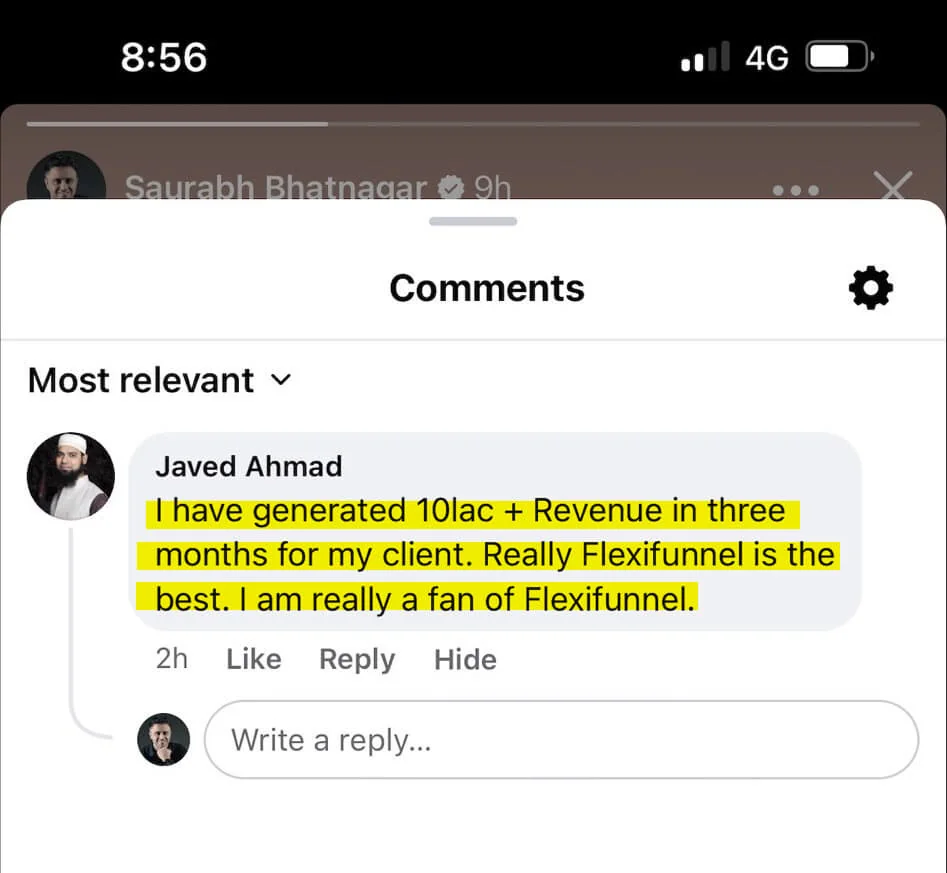947x873 pixels.
Task: Open the Most relevant sort dropdown
Action: [x=140, y=380]
